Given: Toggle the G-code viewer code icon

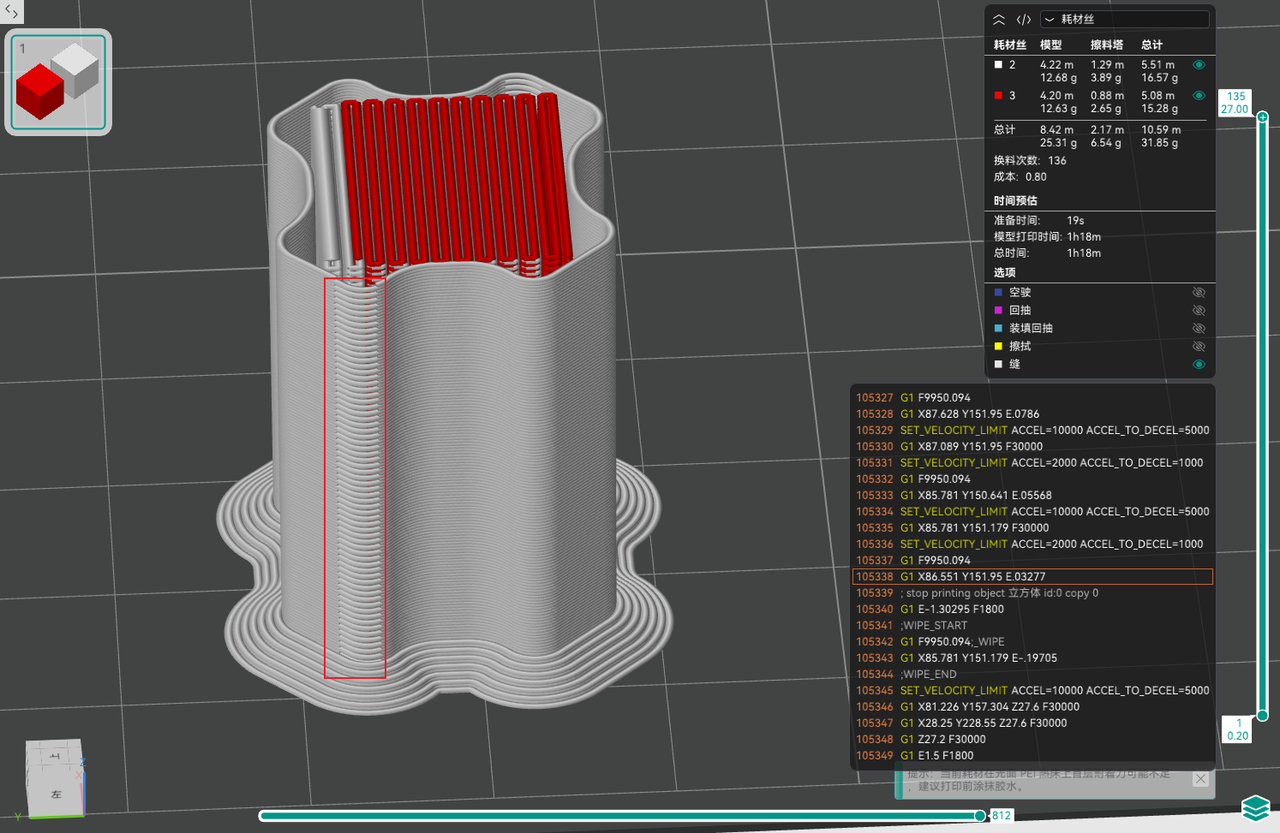Looking at the screenshot, I should [x=1023, y=19].
